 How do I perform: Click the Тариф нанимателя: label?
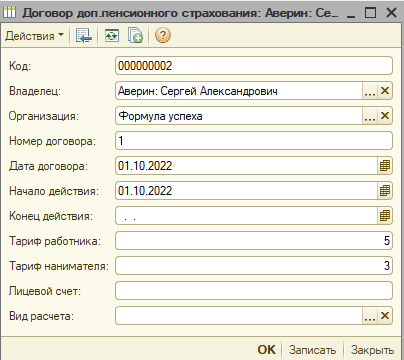[x=59, y=266]
